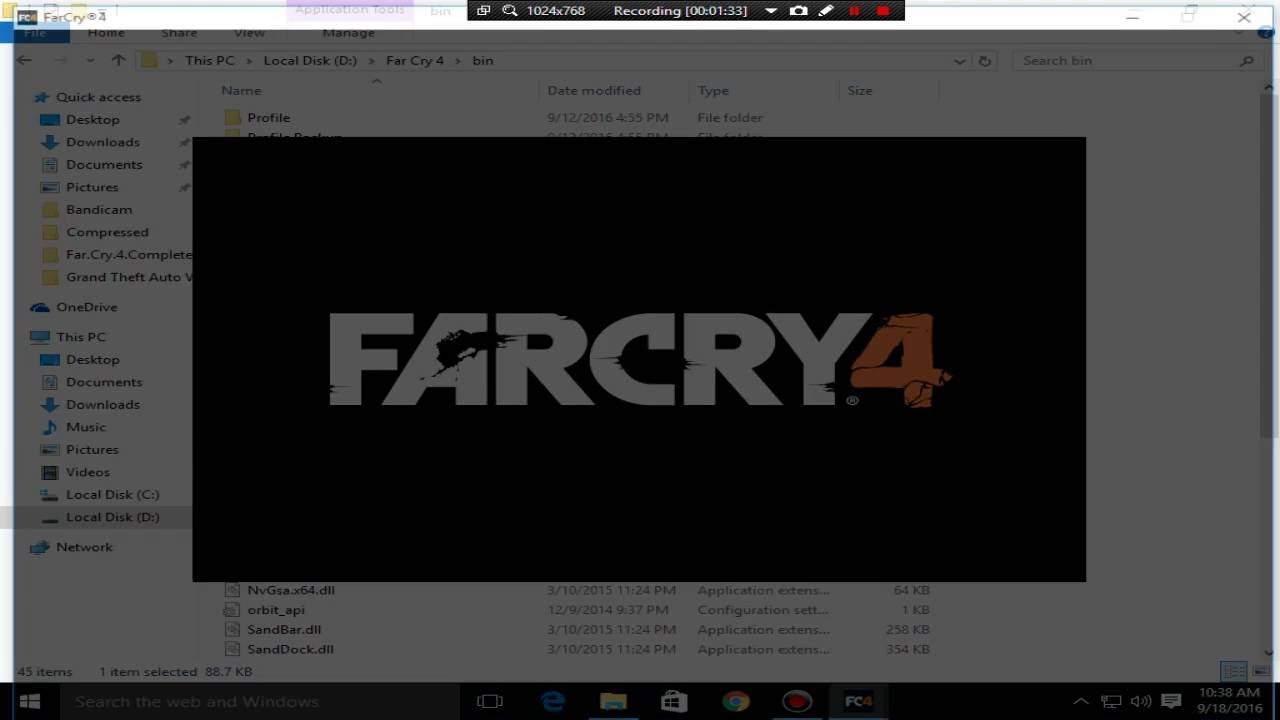1280x720 pixels.
Task: Sort by Date modified column
Action: click(x=594, y=90)
